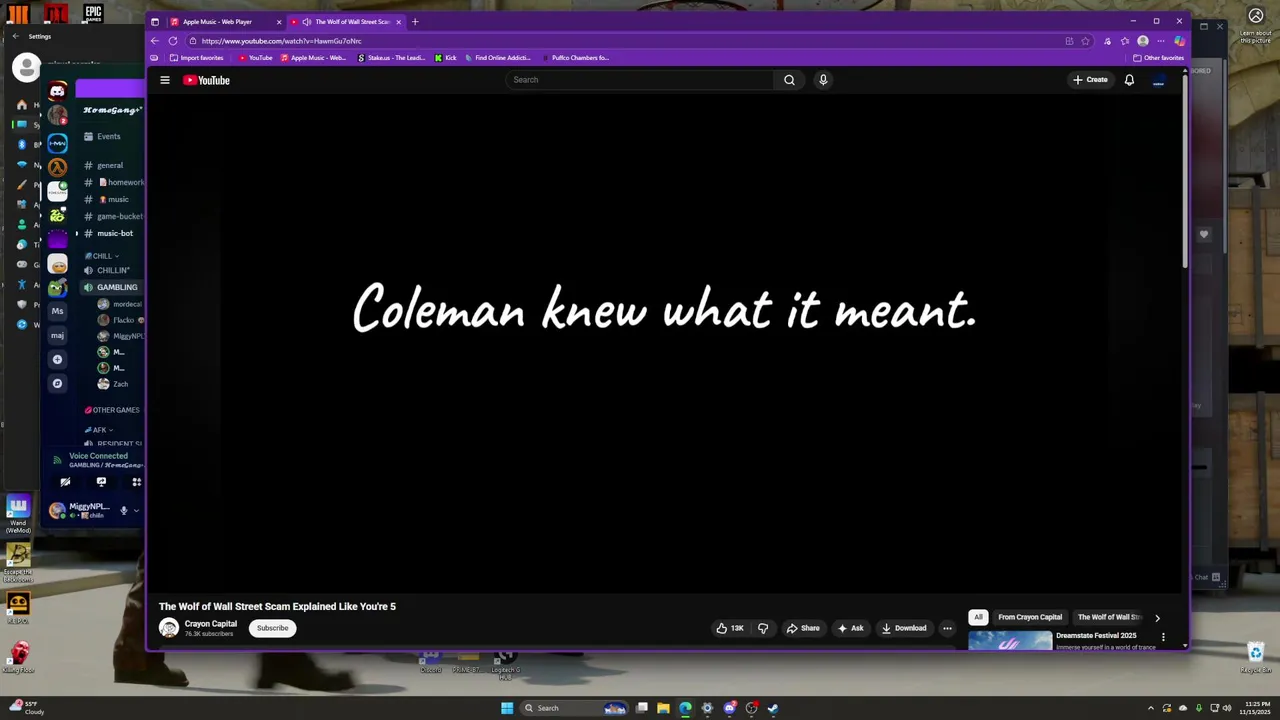Select The Wolf of Wall Street chip
The width and height of the screenshot is (1280, 720).
[x=1109, y=617]
